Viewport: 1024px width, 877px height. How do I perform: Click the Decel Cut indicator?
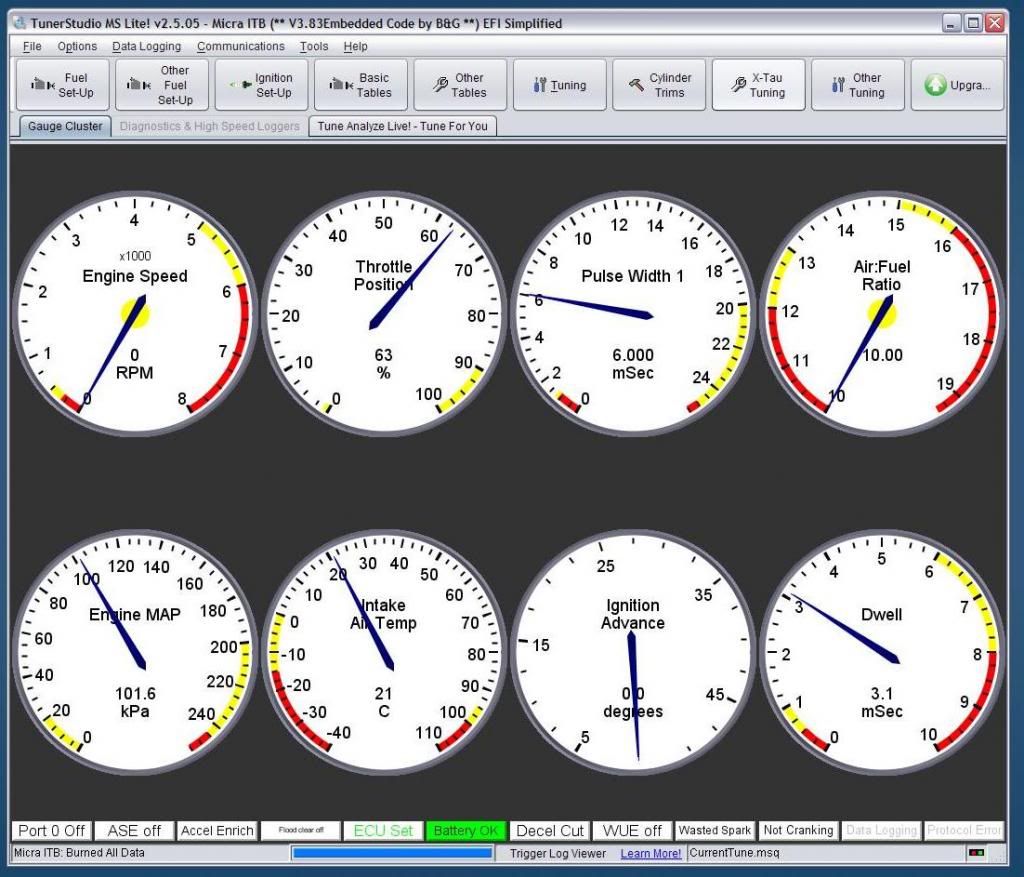pos(550,831)
